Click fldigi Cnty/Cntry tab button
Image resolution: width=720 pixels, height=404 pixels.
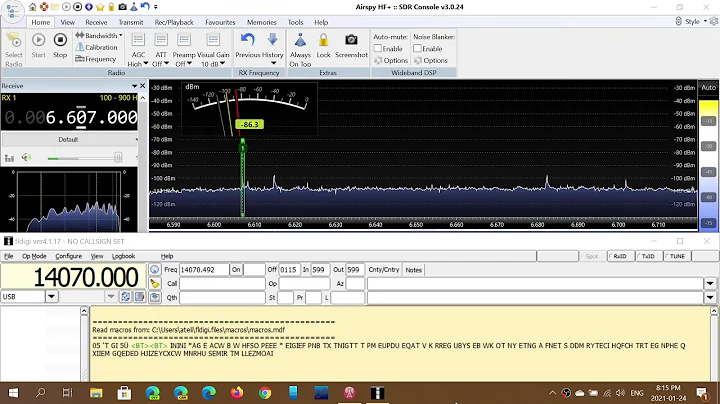pyautogui.click(x=384, y=269)
